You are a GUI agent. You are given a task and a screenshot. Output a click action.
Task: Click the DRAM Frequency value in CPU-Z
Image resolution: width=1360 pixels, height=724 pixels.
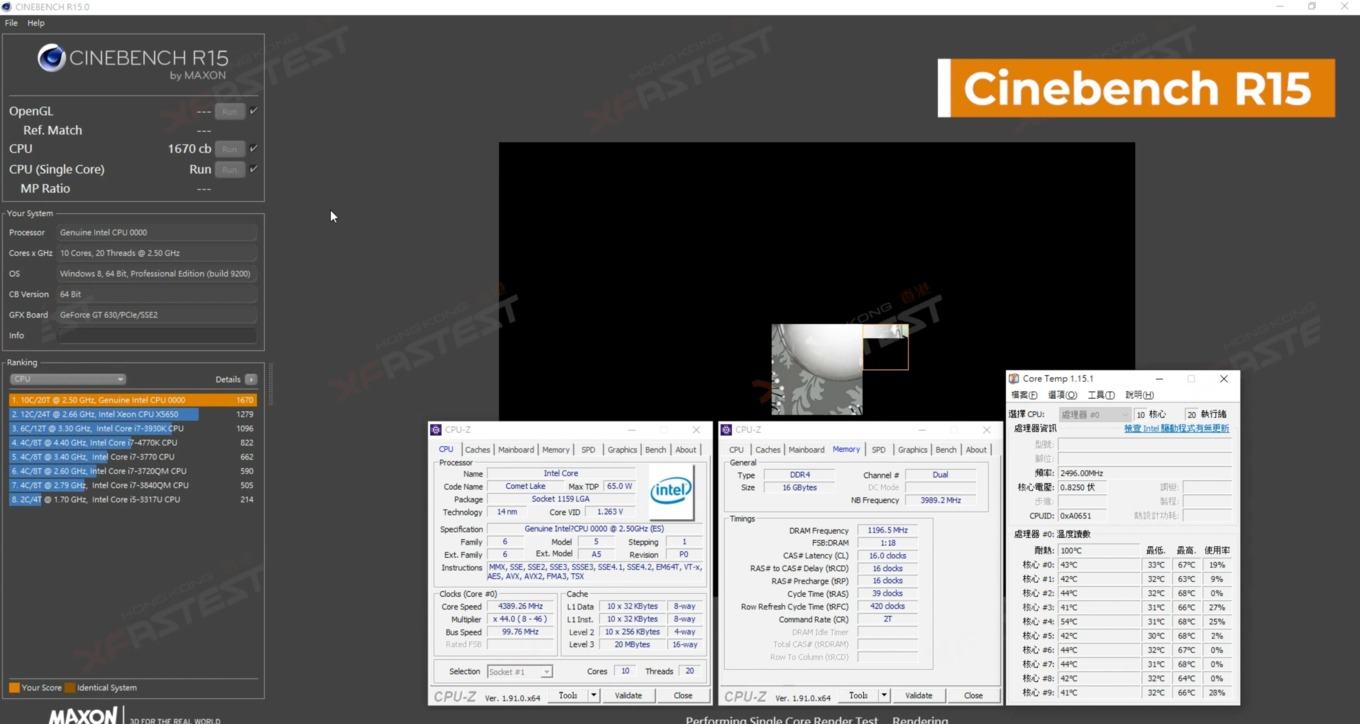click(887, 530)
